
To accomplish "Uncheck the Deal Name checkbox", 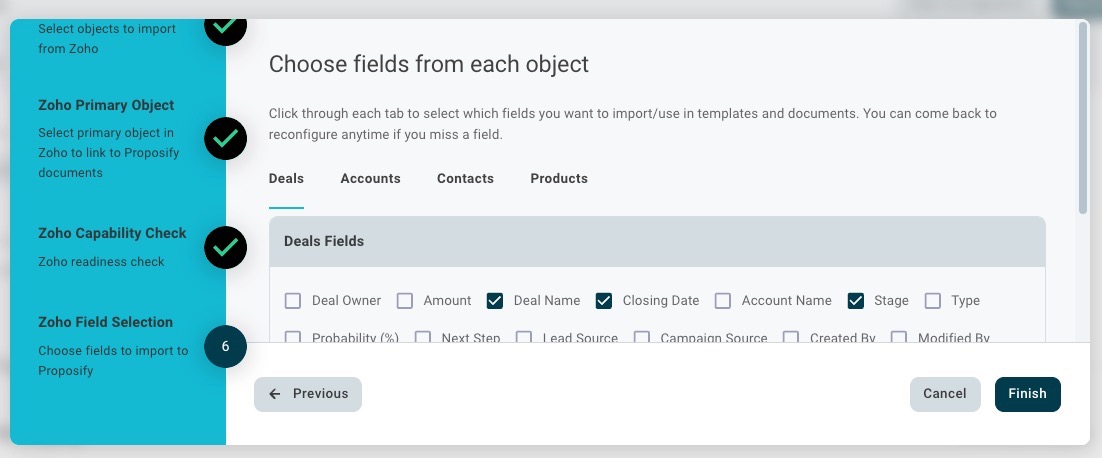I will pos(495,301).
